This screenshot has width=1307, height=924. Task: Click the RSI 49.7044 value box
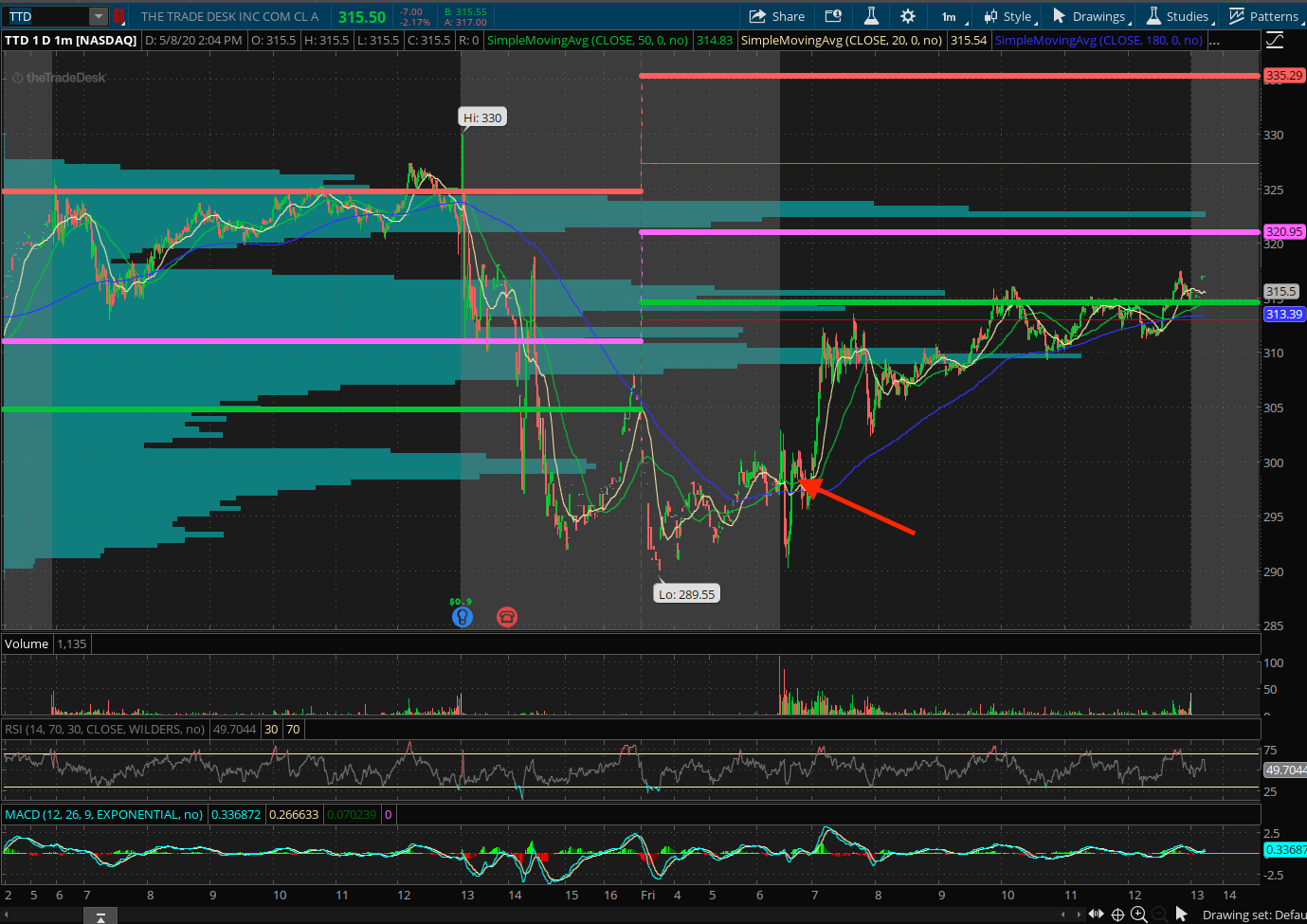235,729
